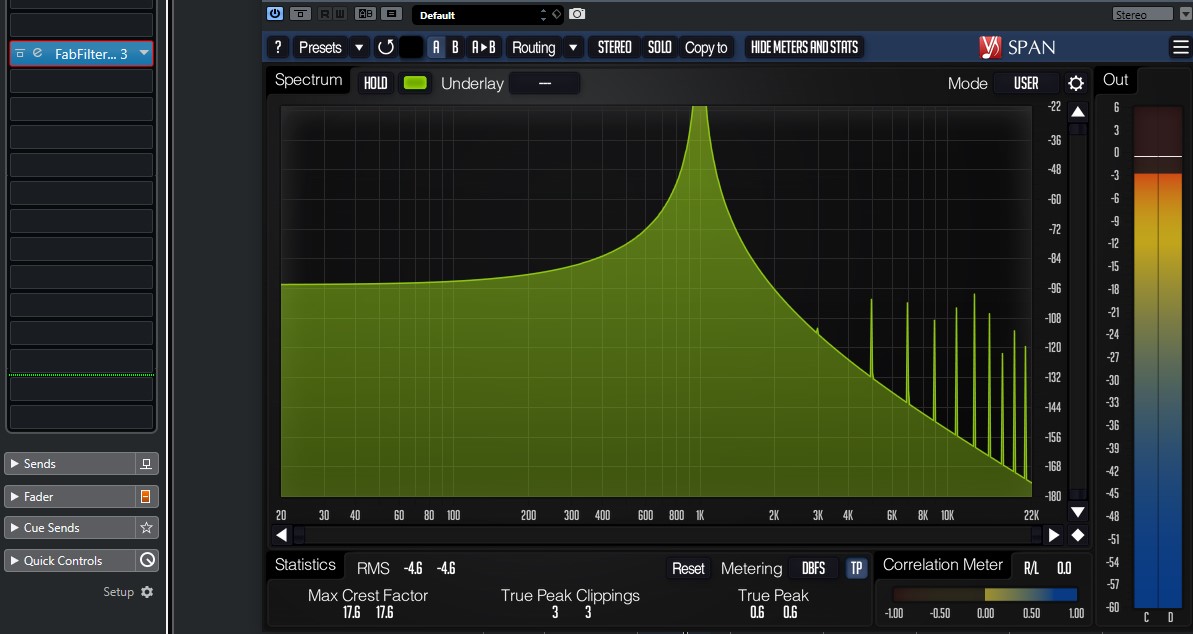Image resolution: width=1193 pixels, height=634 pixels.
Task: Open the hamburger menu in SPAN
Action: 1180,47
